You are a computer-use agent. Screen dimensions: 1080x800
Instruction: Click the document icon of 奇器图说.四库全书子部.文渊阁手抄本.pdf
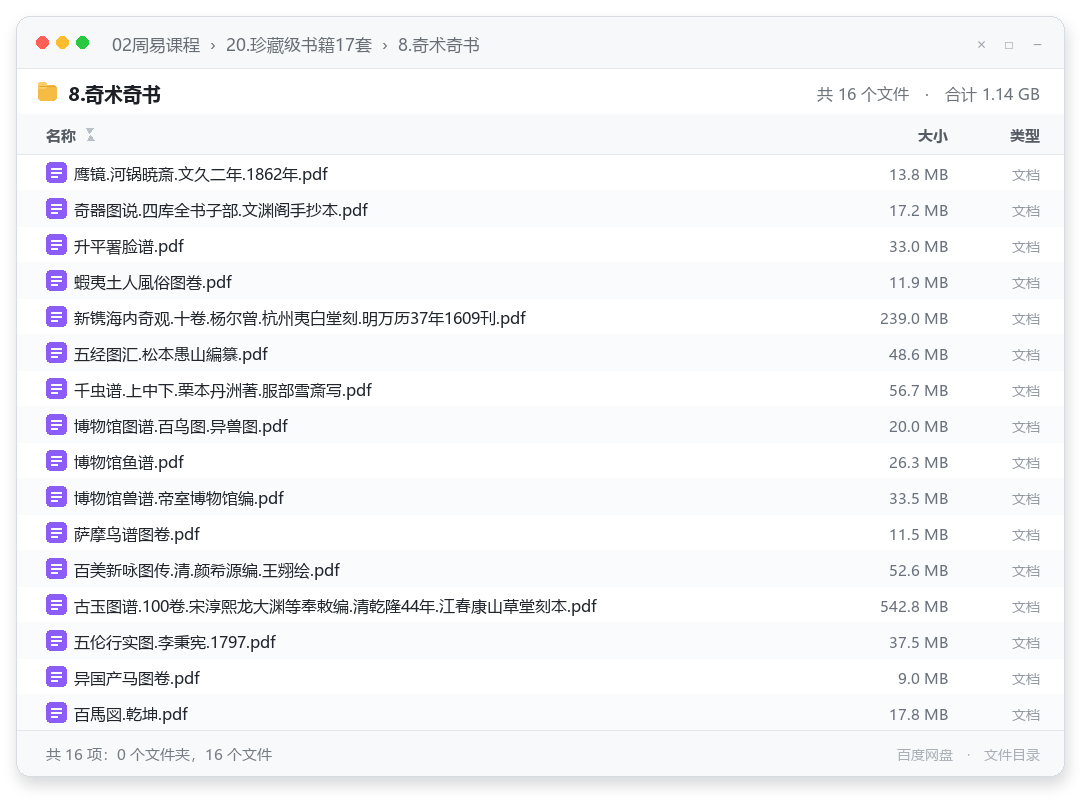(56, 209)
